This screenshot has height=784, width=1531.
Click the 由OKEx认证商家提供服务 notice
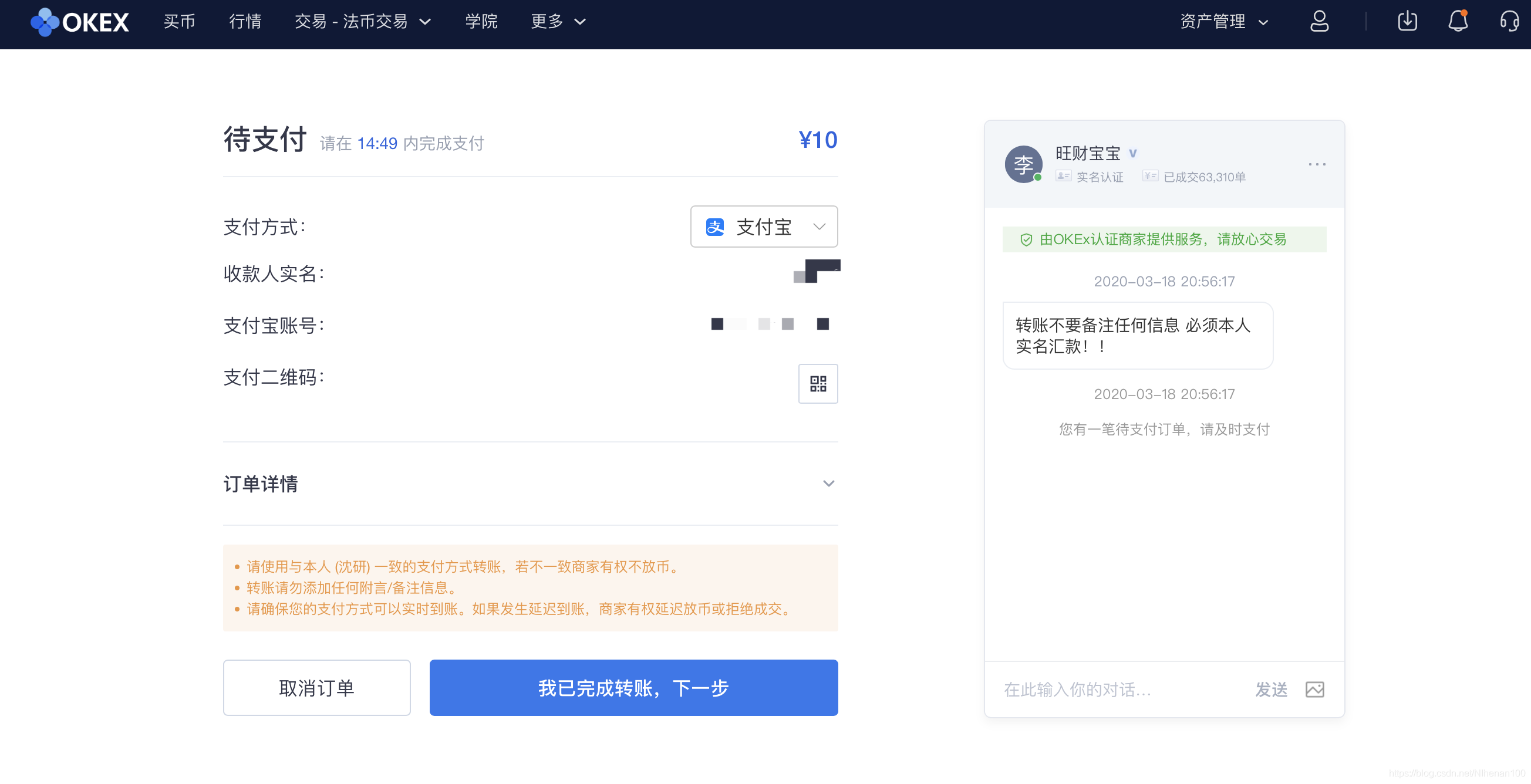[1163, 239]
